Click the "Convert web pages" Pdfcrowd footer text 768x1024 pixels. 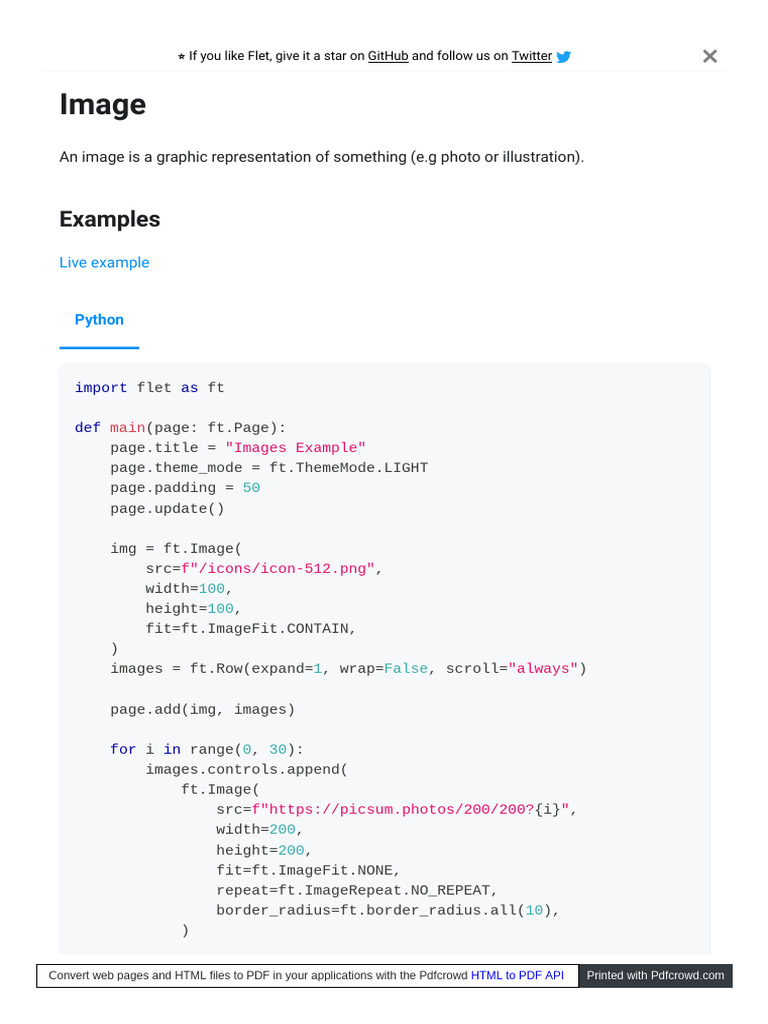(x=258, y=975)
